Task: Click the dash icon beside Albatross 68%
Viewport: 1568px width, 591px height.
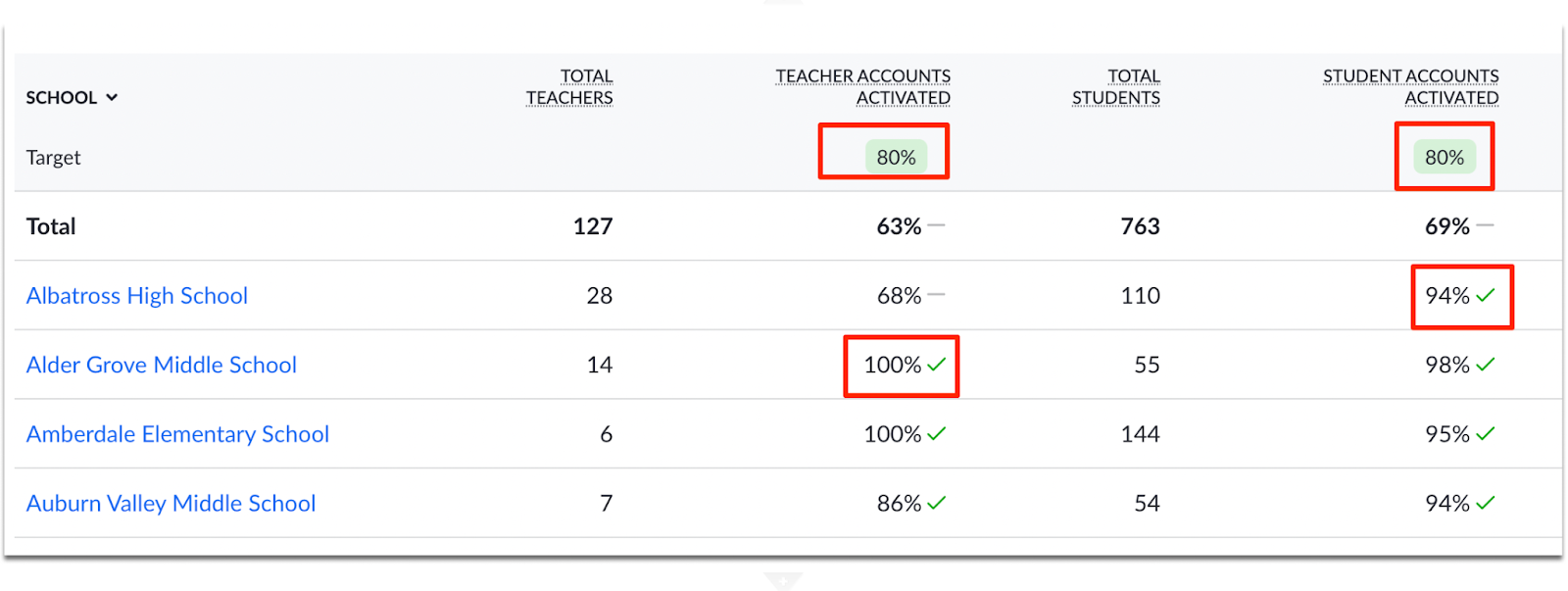Action: coord(937,294)
